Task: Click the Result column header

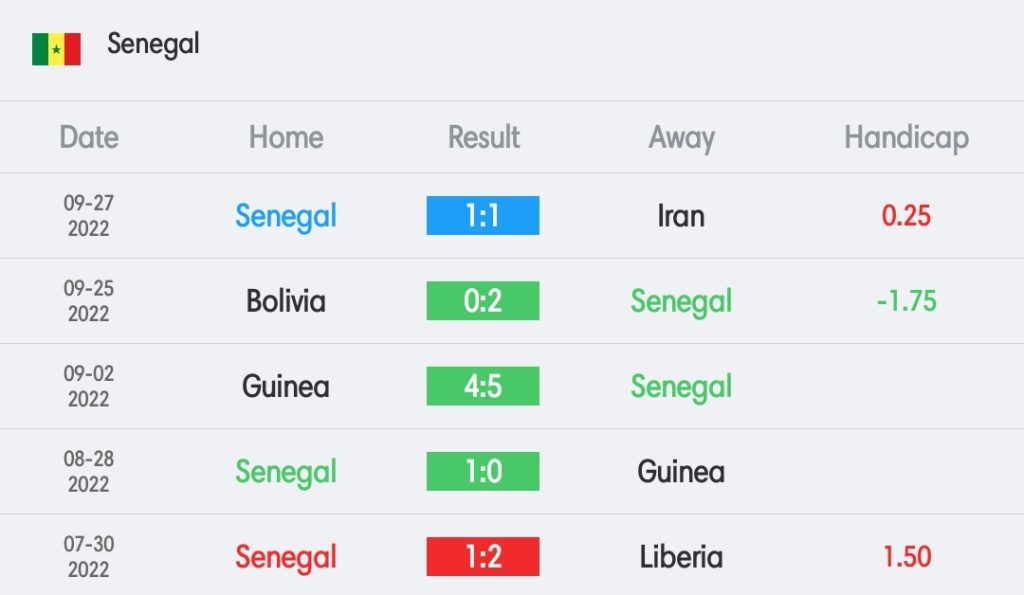Action: [483, 137]
